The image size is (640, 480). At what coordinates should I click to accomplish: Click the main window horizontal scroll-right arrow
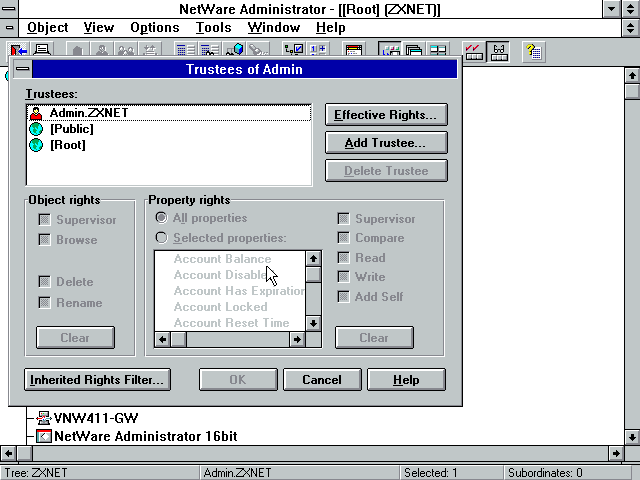pos(616,453)
